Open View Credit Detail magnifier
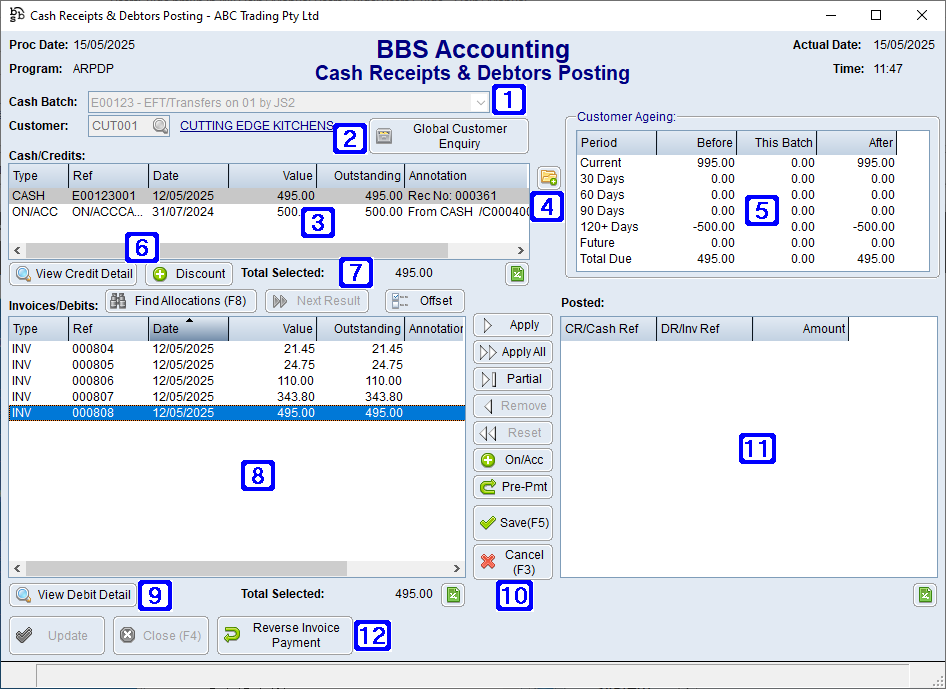Image resolution: width=946 pixels, height=689 pixels. pyautogui.click(x=22, y=273)
